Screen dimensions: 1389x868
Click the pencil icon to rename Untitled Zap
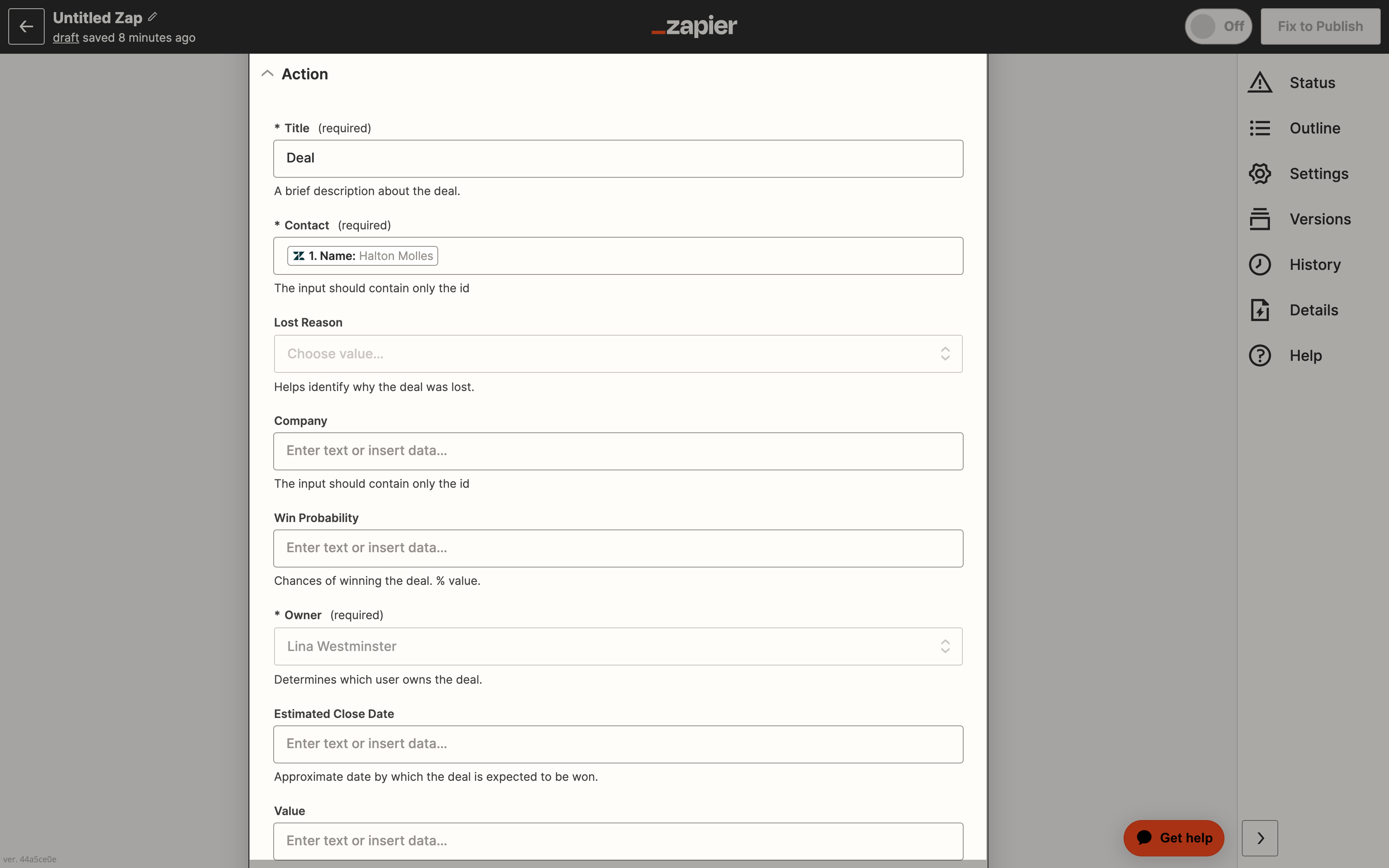[x=153, y=17]
